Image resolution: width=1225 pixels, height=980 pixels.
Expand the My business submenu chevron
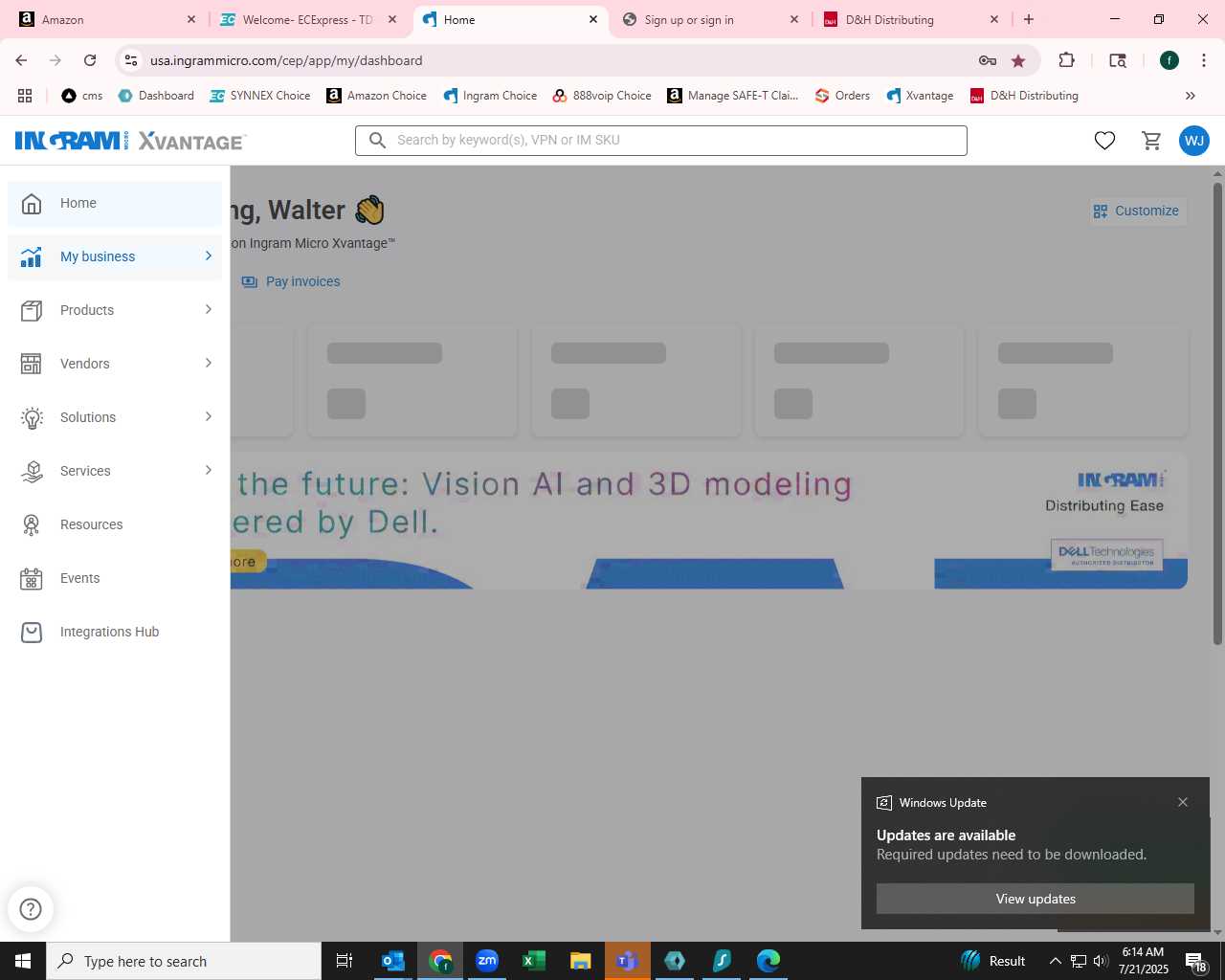pos(209,256)
